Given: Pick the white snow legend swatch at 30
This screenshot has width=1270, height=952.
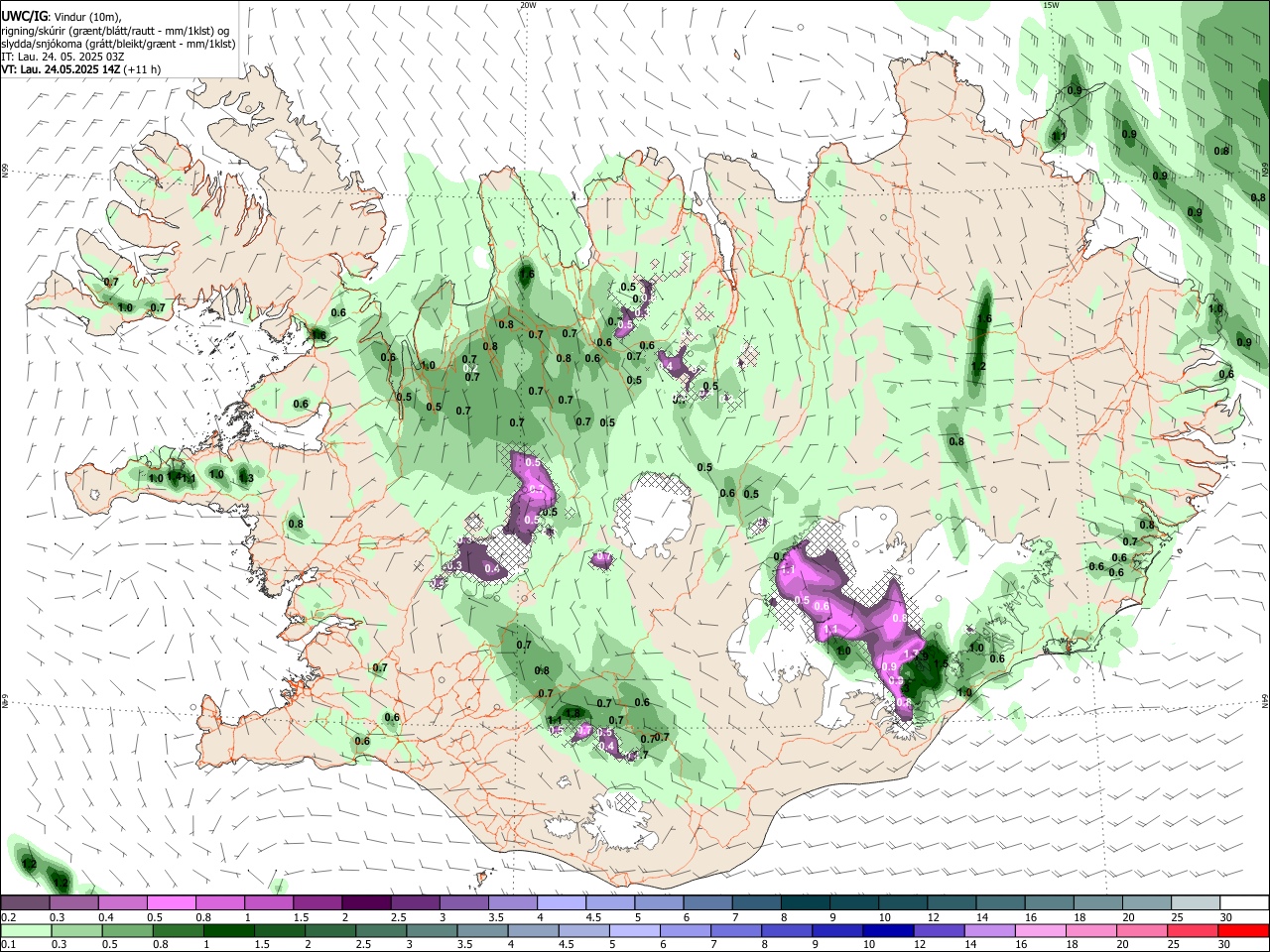Looking at the screenshot, I should coord(1244,903).
